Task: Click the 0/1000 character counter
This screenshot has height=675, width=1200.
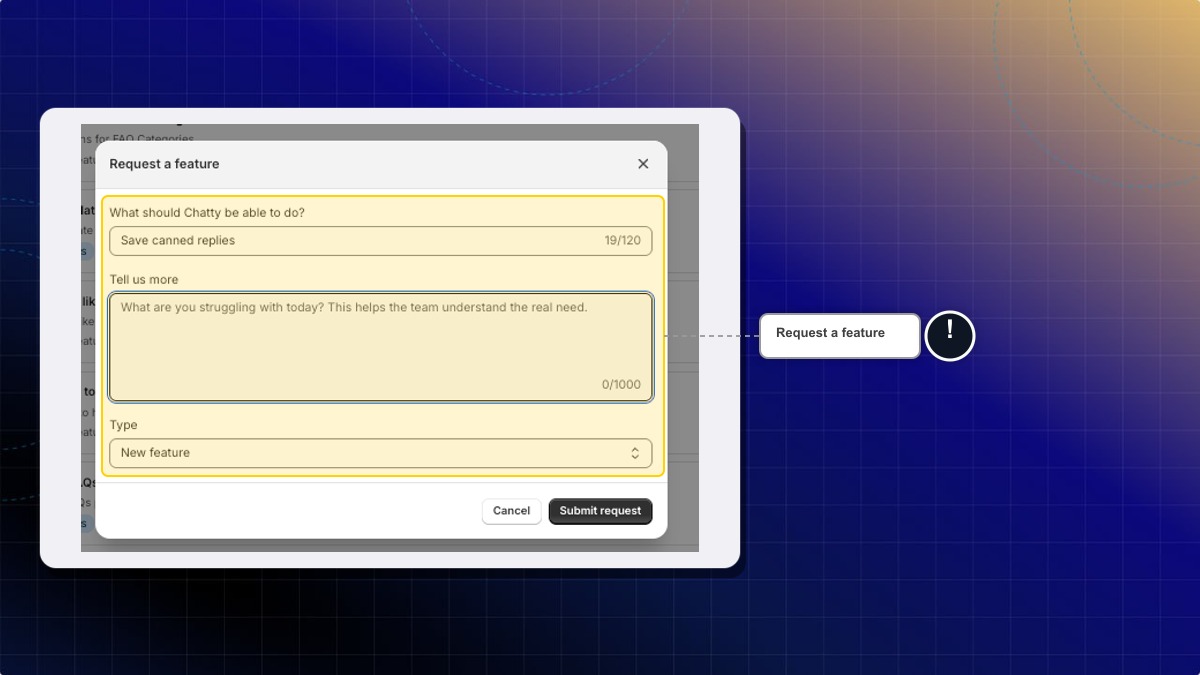Action: [621, 385]
